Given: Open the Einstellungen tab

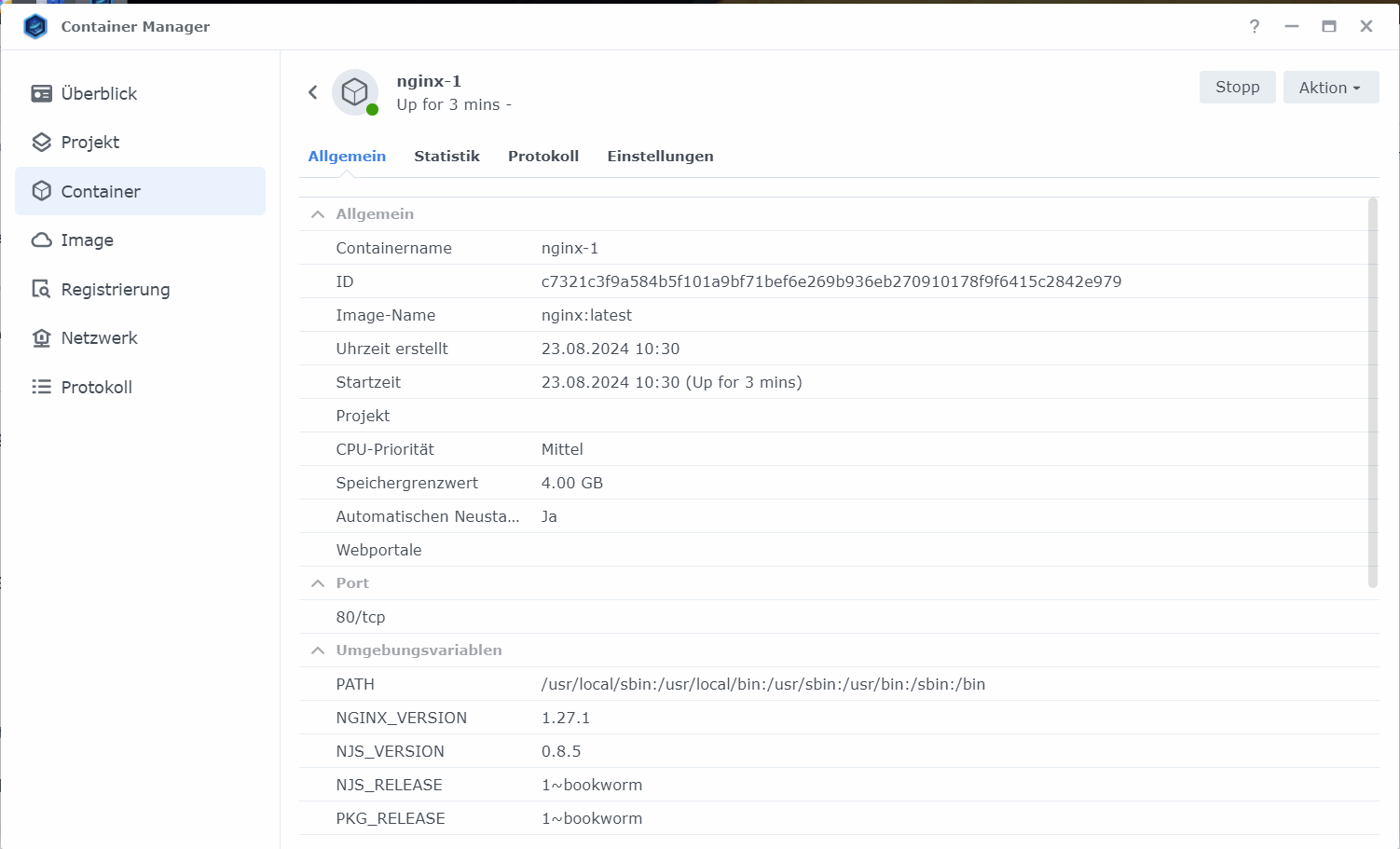Looking at the screenshot, I should click(x=660, y=156).
